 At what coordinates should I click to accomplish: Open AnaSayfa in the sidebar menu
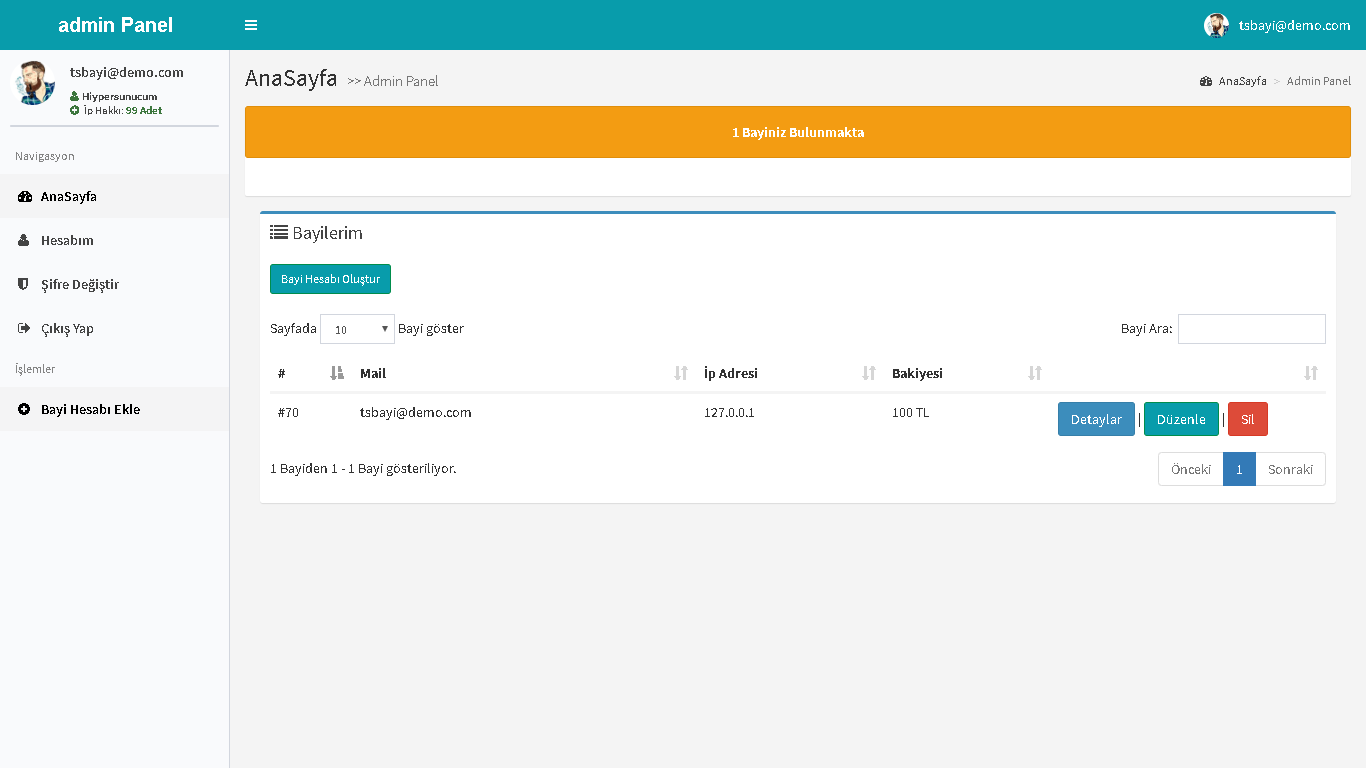click(114, 197)
